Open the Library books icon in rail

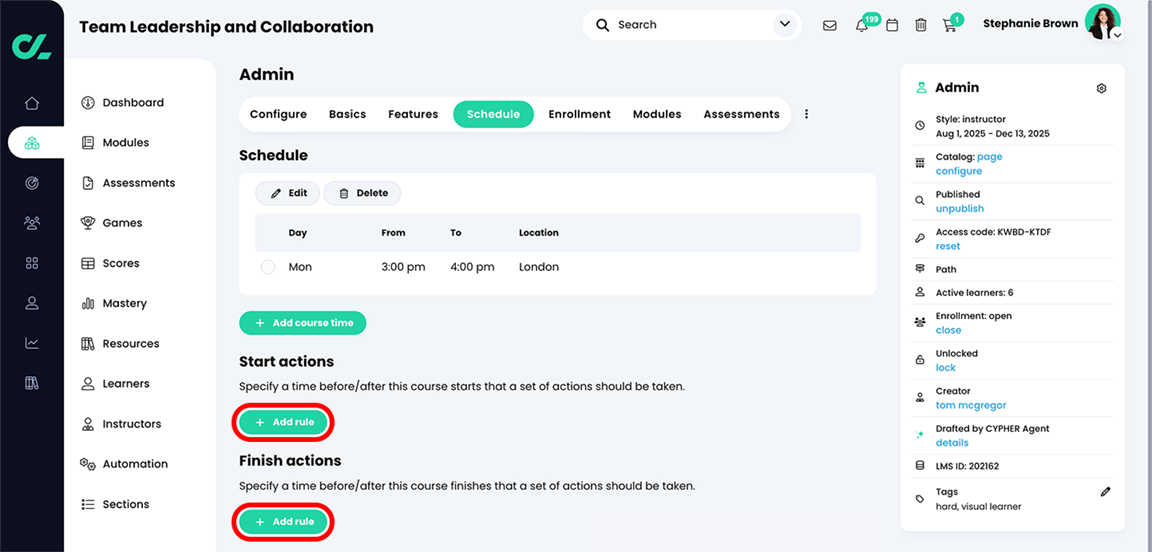pos(32,383)
